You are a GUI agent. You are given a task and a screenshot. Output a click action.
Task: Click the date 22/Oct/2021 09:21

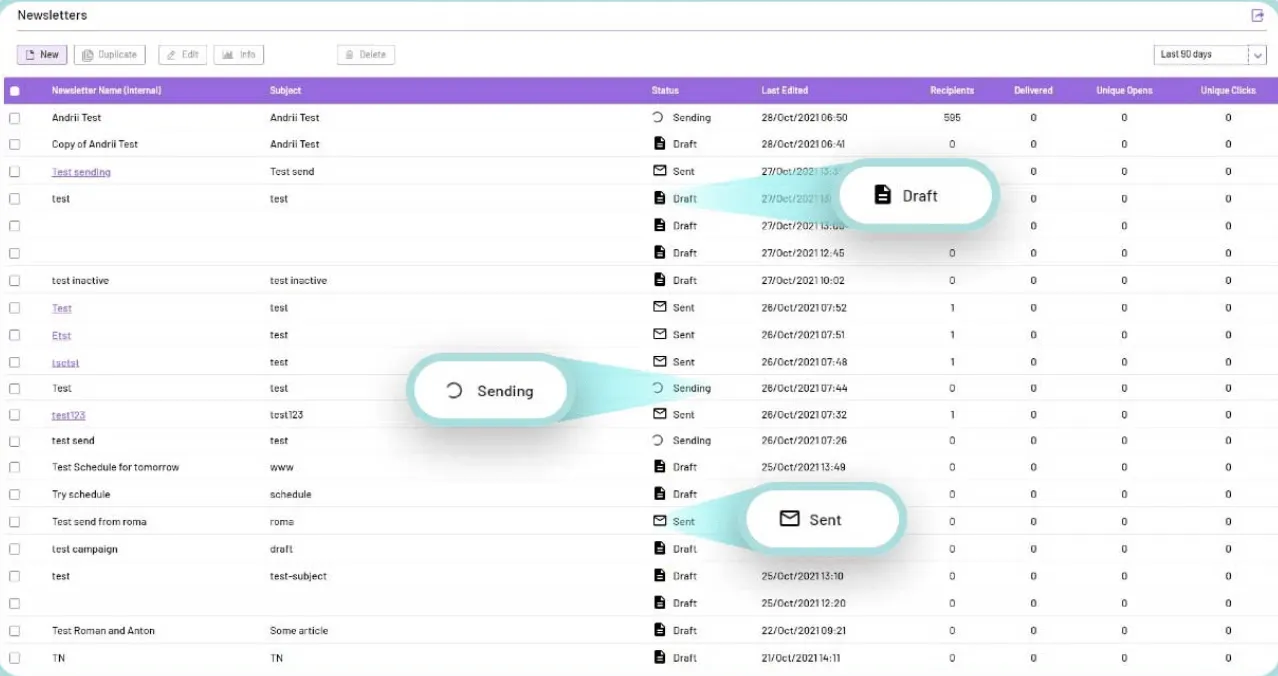click(803, 631)
